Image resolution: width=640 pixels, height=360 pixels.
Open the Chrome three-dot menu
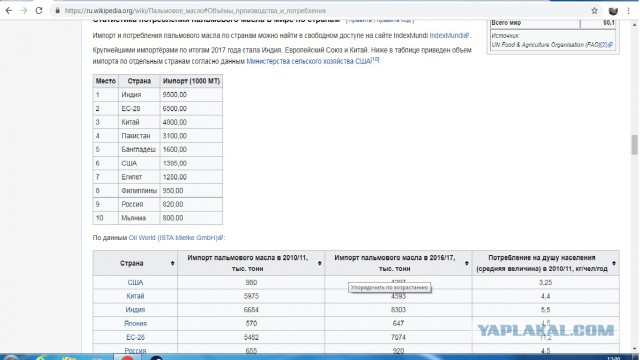[629, 11]
